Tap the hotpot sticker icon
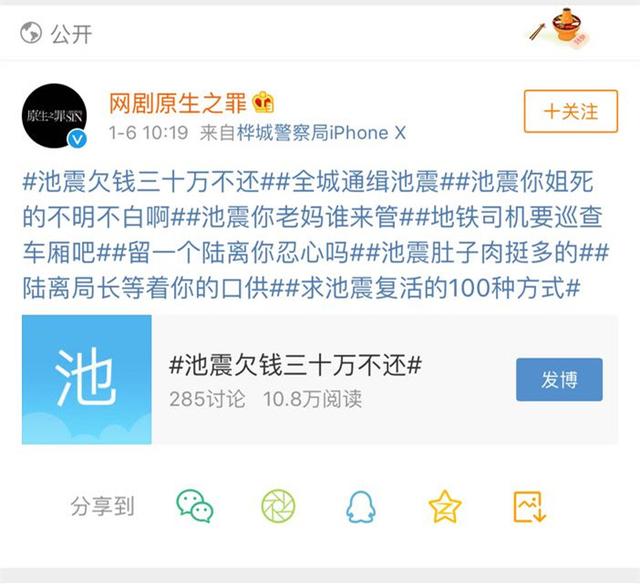This screenshot has width=640, height=584. tap(560, 26)
